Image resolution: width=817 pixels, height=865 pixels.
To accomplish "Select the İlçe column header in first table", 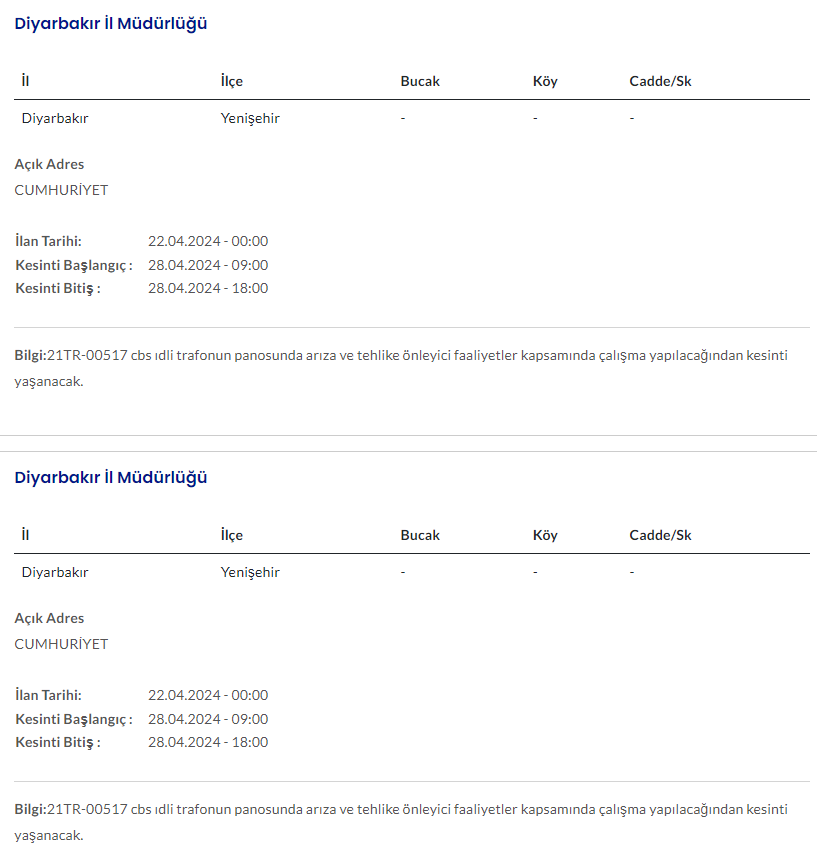I will pyautogui.click(x=232, y=81).
